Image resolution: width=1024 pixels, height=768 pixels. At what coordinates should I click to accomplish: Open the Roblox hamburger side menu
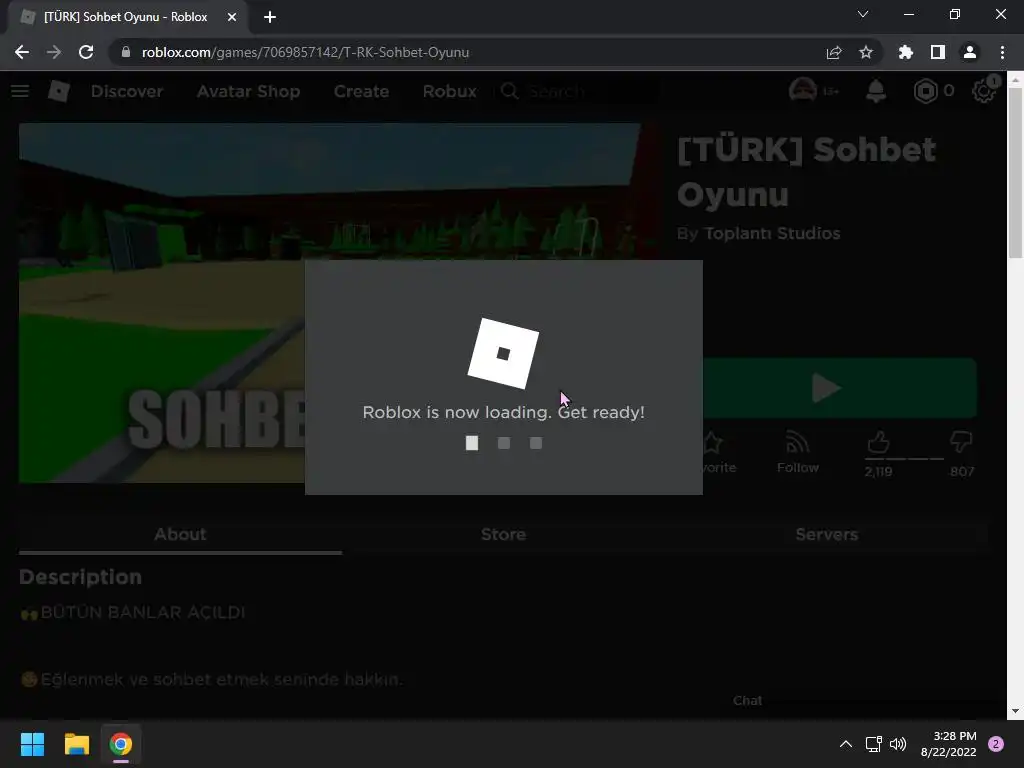pos(20,91)
